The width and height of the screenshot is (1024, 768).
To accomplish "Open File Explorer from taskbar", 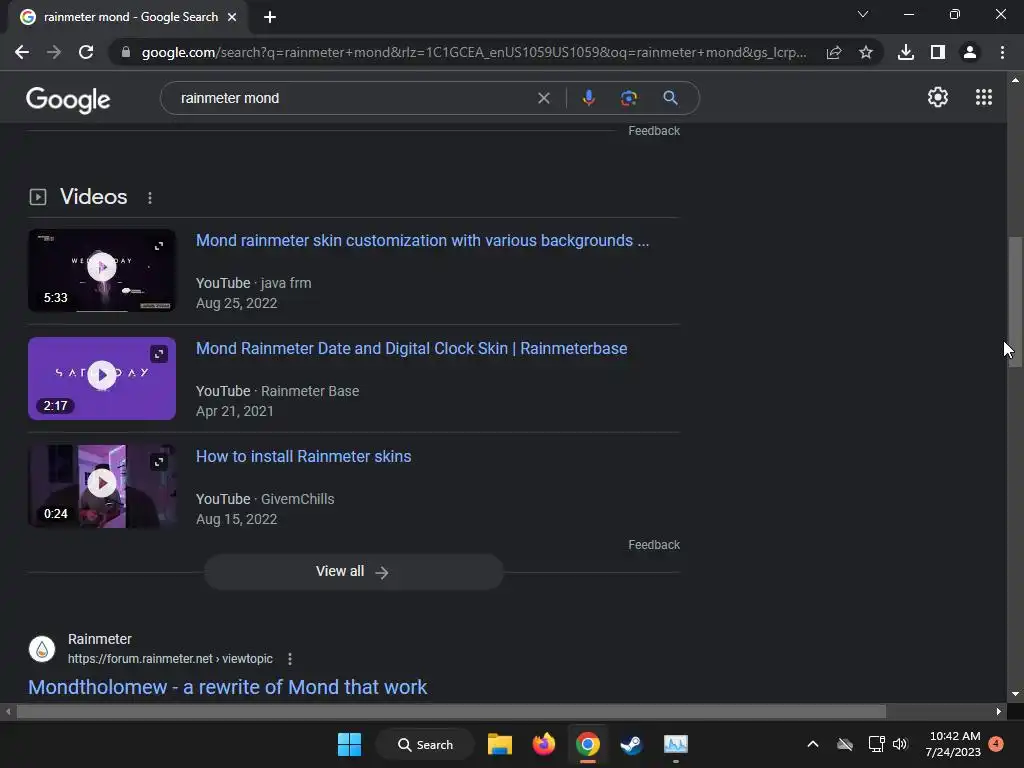I will tap(500, 744).
